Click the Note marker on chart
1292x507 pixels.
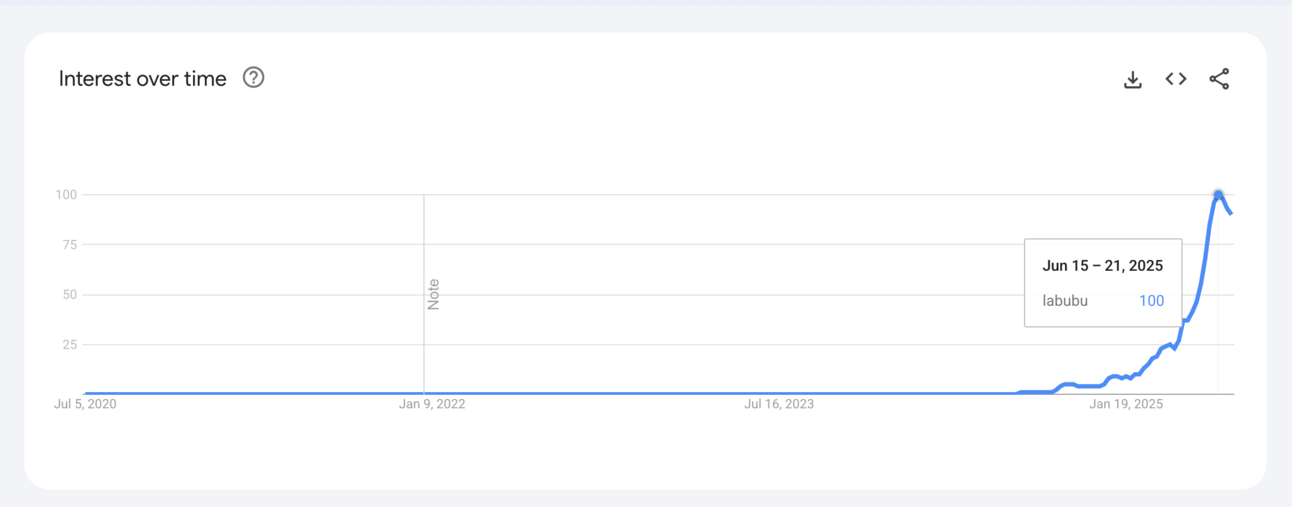[434, 294]
